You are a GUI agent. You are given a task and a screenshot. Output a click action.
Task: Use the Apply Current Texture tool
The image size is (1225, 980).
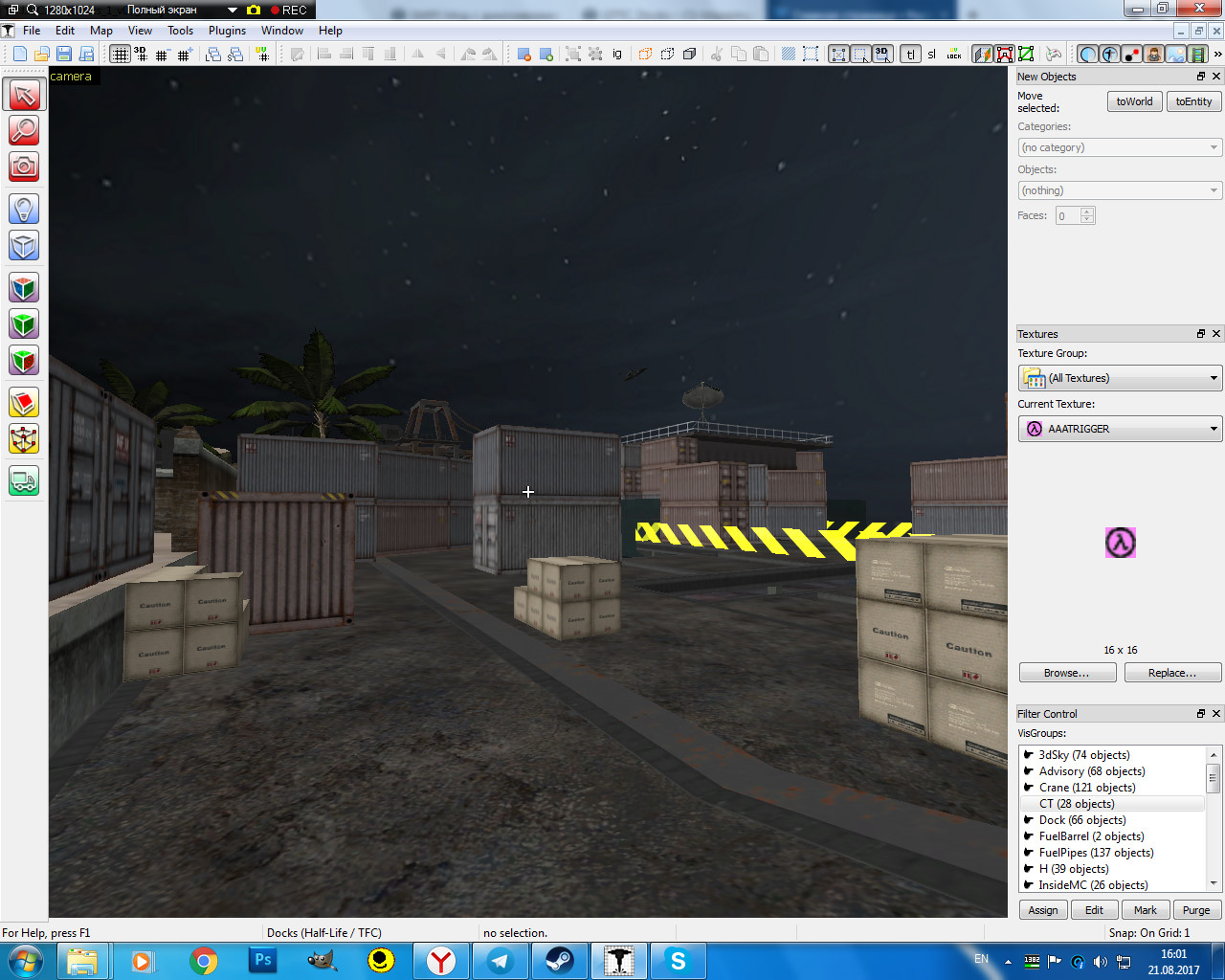(24, 324)
